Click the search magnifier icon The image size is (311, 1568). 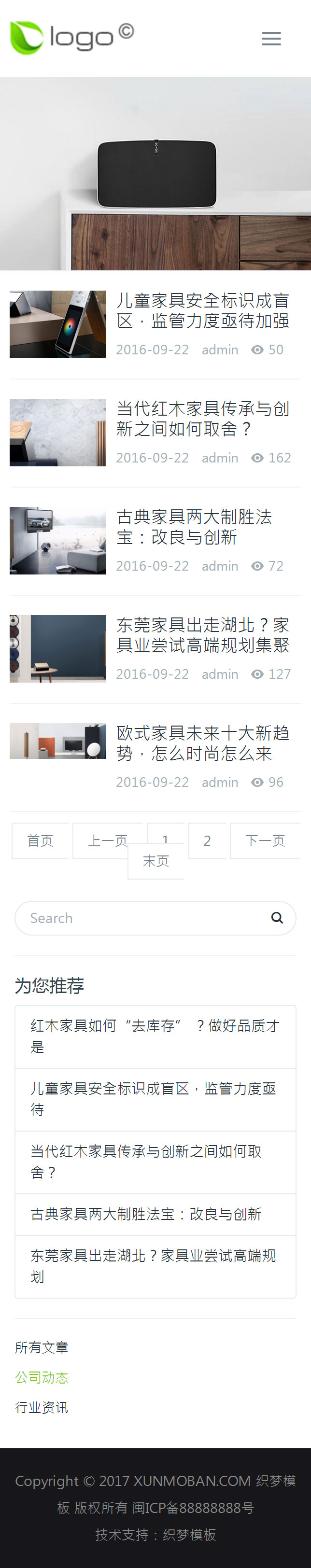click(x=277, y=918)
